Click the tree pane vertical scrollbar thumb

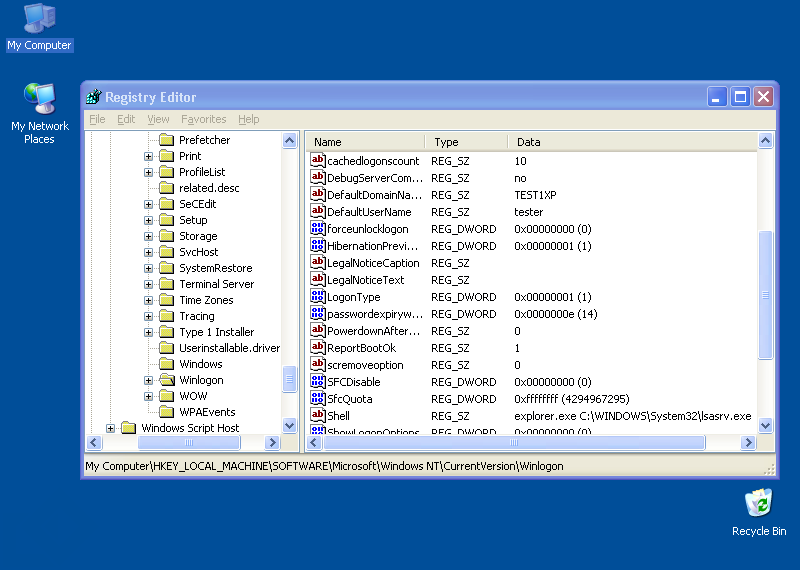(289, 379)
